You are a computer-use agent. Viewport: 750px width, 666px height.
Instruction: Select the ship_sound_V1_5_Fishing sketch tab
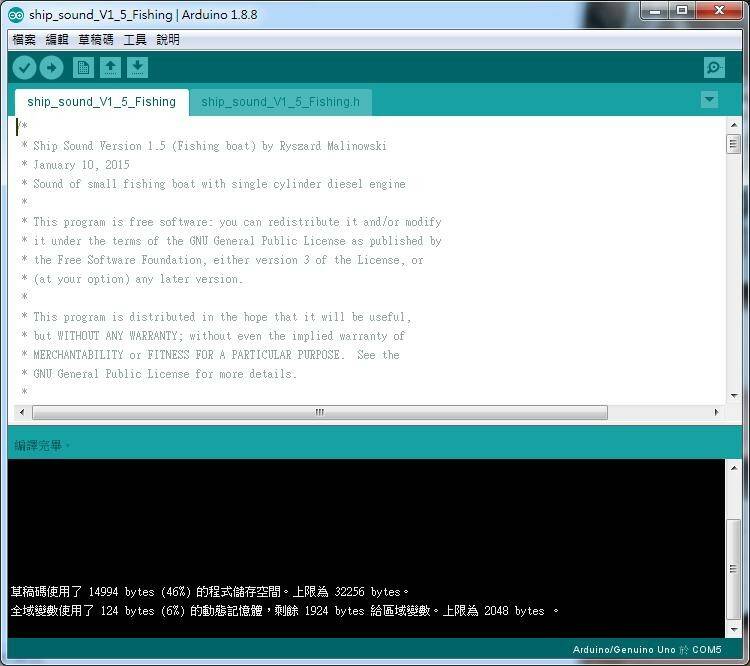(101, 102)
